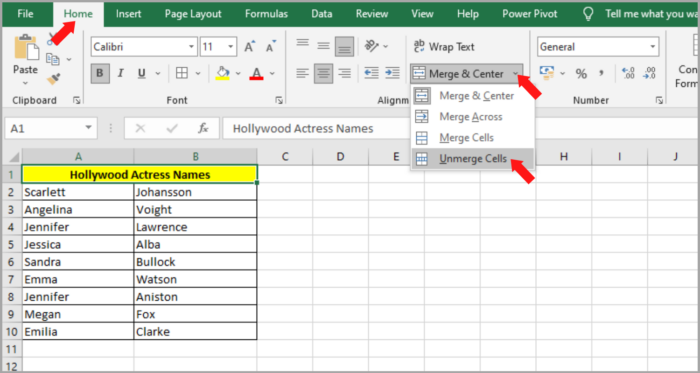700x373 pixels.
Task: Expand underline style dropdown arrow
Action: coord(158,73)
